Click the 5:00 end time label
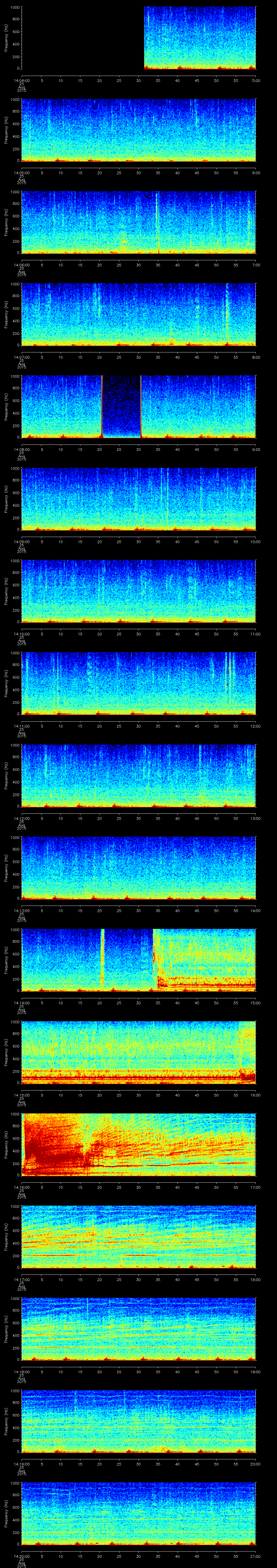Viewport: 277px width, 1568px height. click(x=256, y=80)
